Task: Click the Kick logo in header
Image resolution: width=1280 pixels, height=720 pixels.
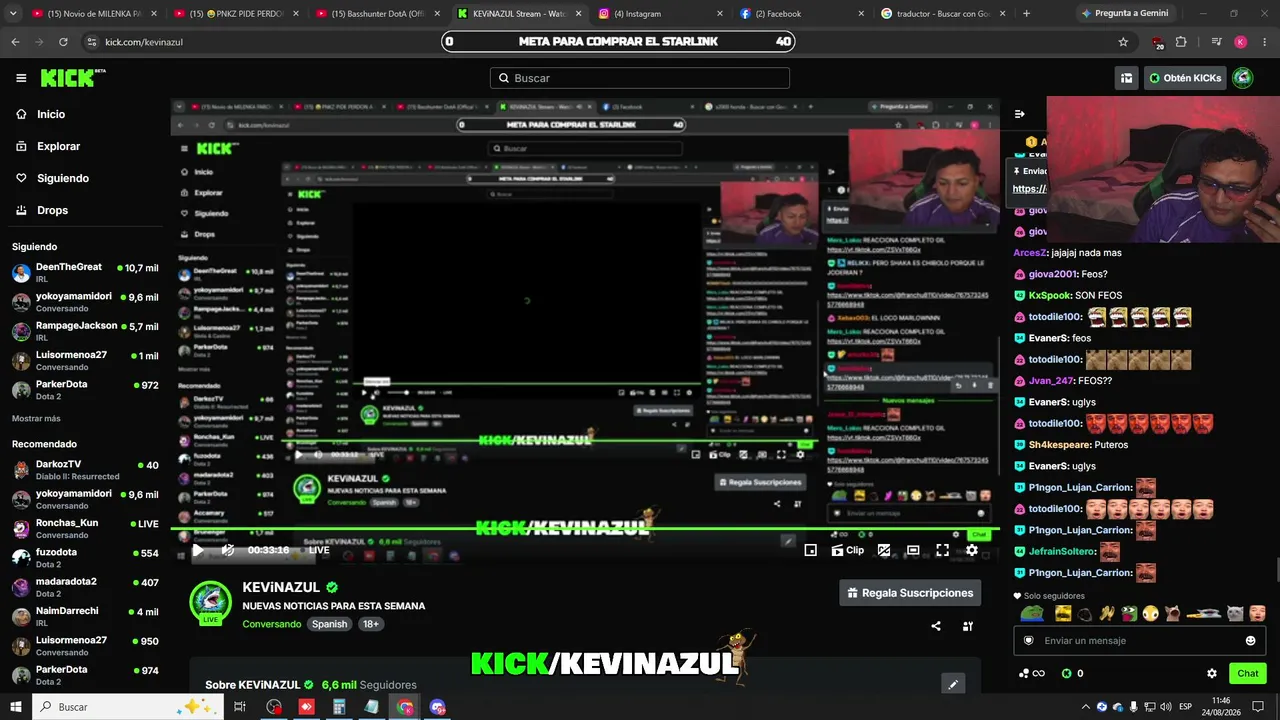Action: (x=72, y=78)
